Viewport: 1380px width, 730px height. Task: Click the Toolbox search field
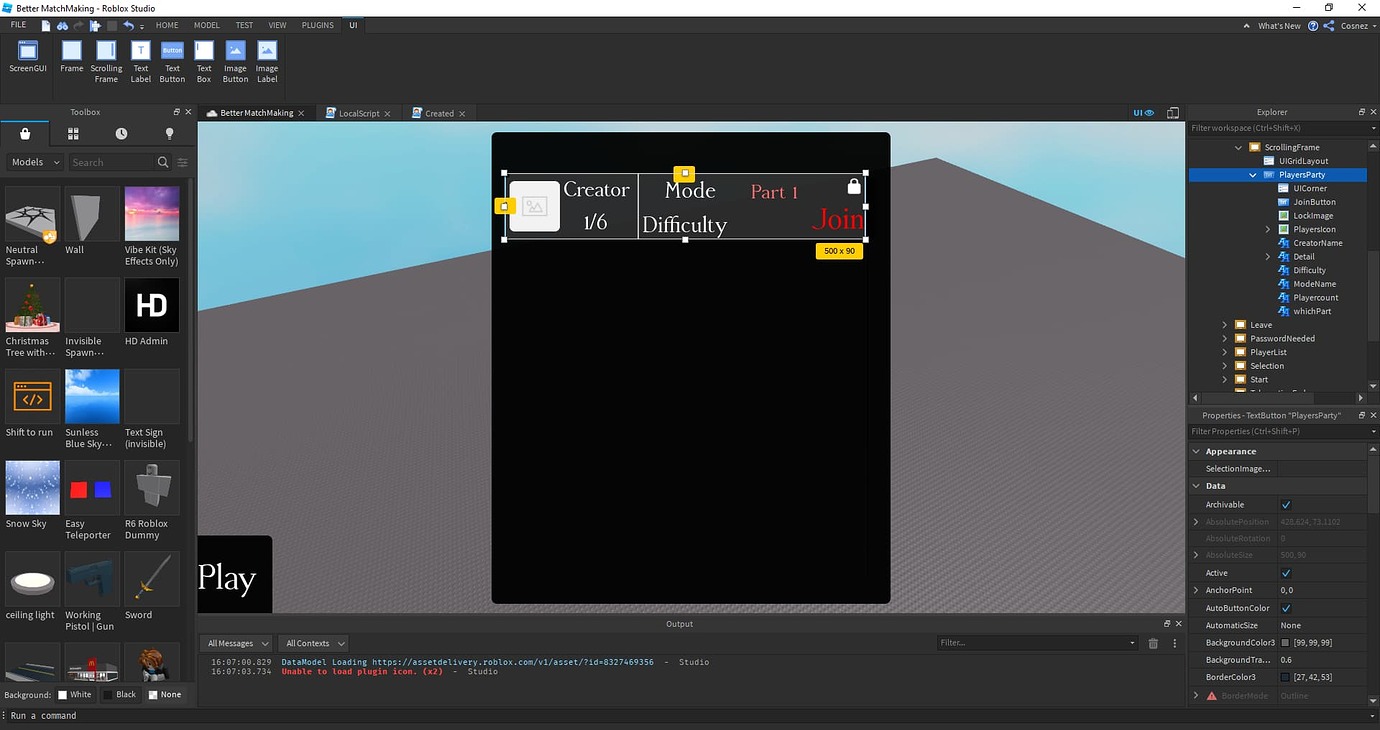pos(112,162)
